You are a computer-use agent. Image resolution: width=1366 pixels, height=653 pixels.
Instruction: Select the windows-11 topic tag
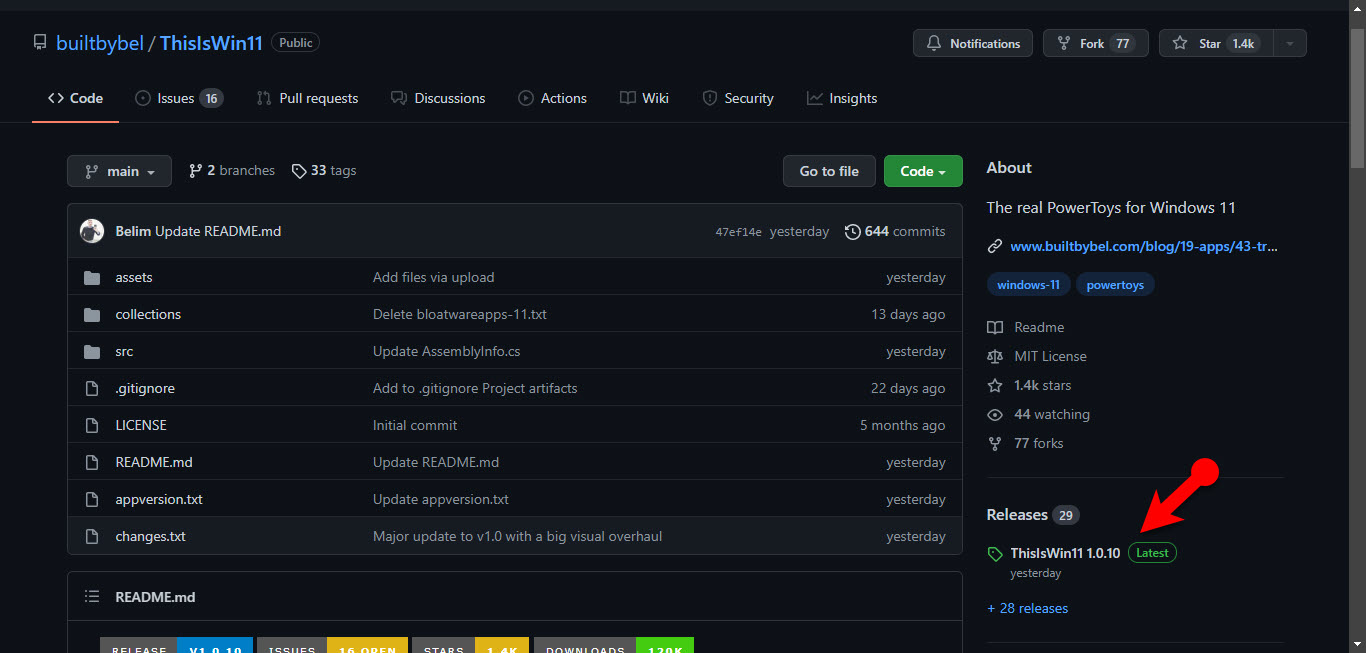point(1028,285)
